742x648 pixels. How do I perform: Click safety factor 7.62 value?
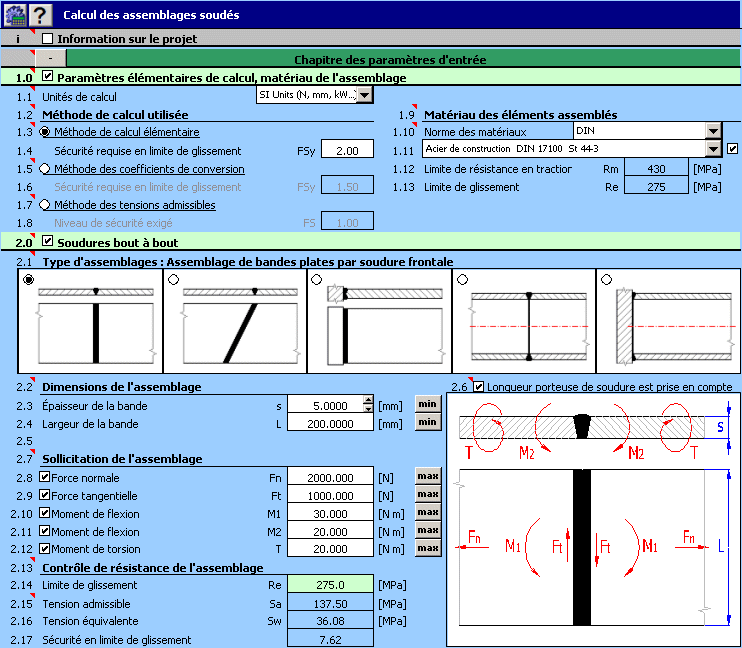coord(330,639)
